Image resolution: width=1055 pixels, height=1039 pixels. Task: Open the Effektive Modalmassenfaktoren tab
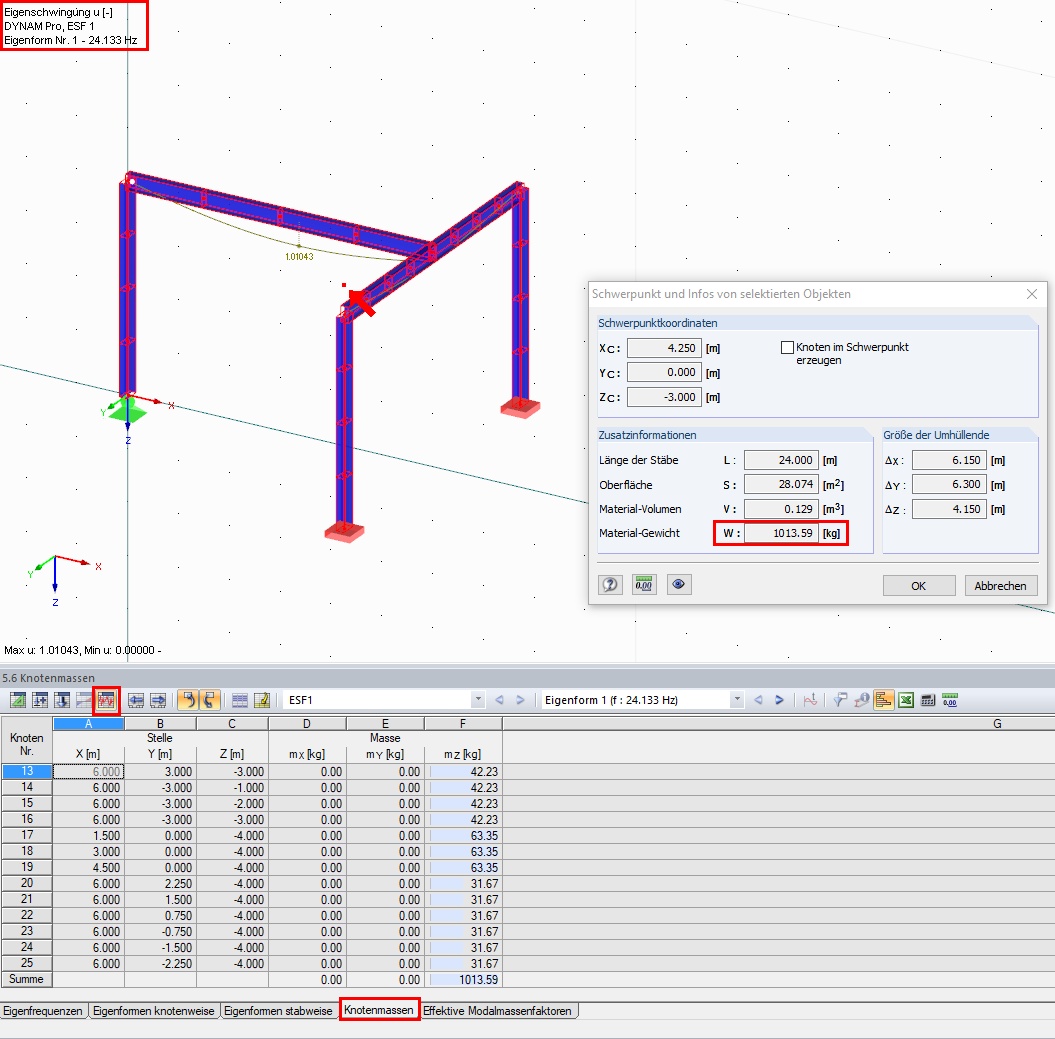pos(496,1011)
